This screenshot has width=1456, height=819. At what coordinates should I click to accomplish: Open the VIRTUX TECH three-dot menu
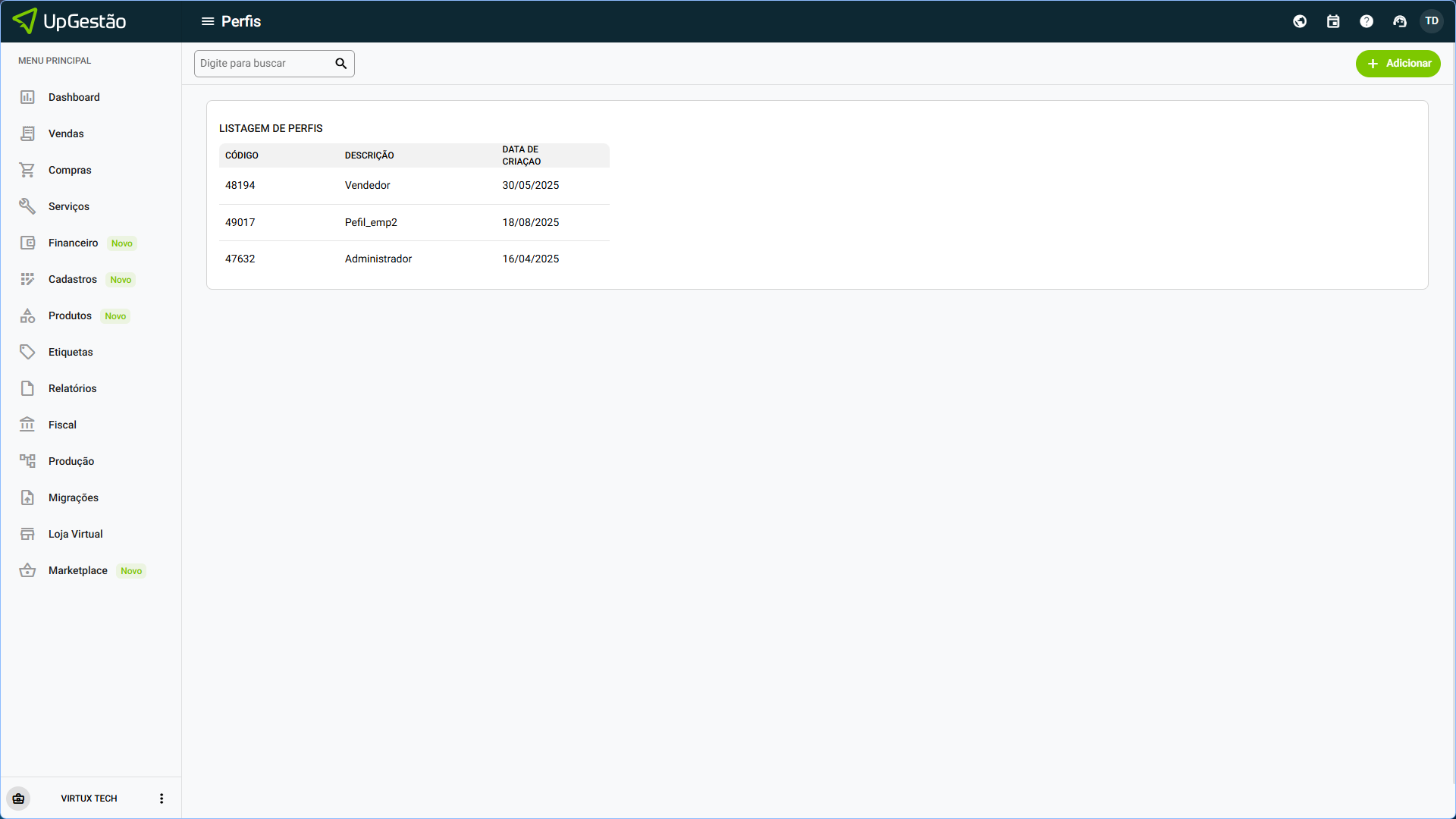[x=162, y=799]
